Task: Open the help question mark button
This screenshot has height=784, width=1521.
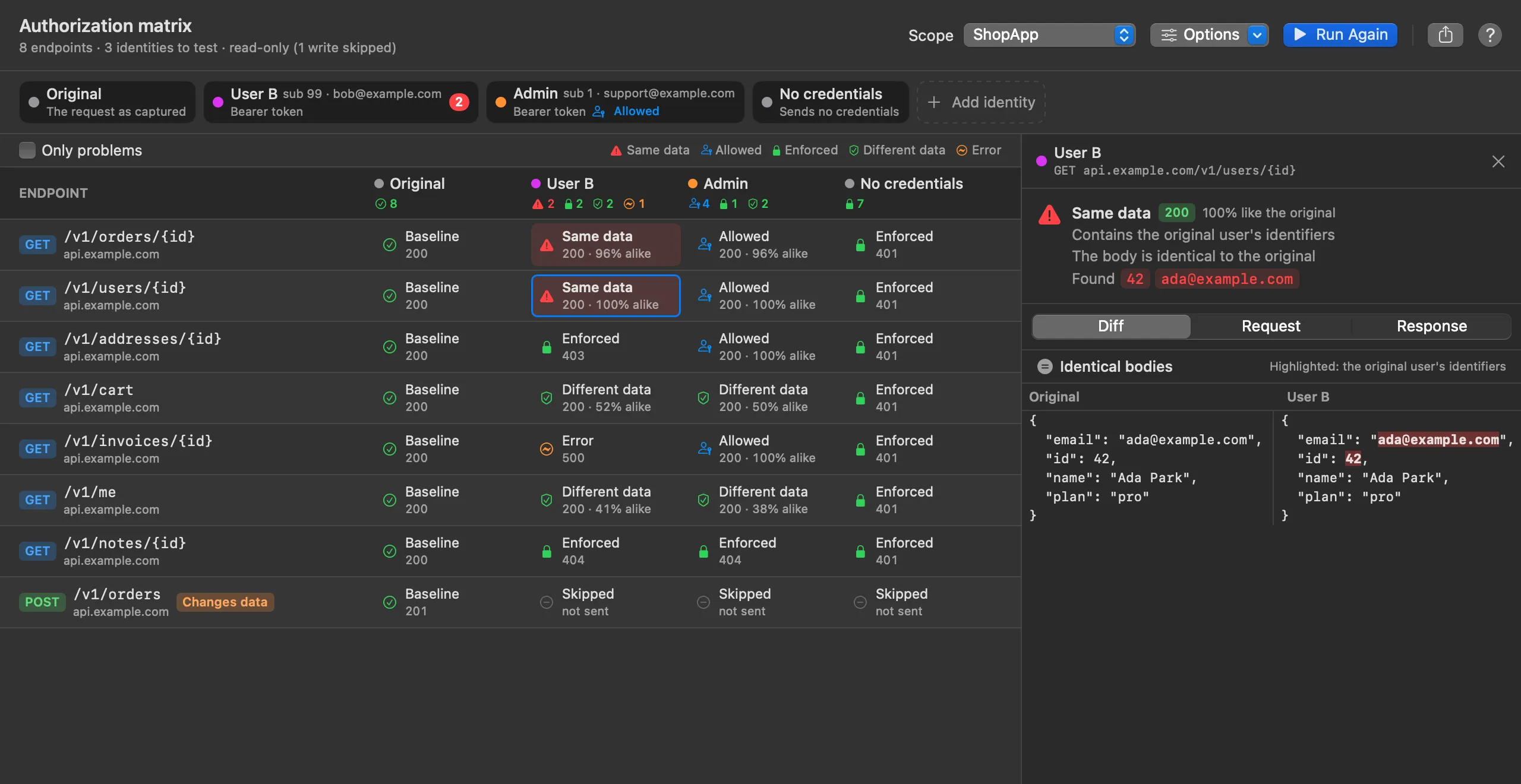Action: pyautogui.click(x=1490, y=35)
